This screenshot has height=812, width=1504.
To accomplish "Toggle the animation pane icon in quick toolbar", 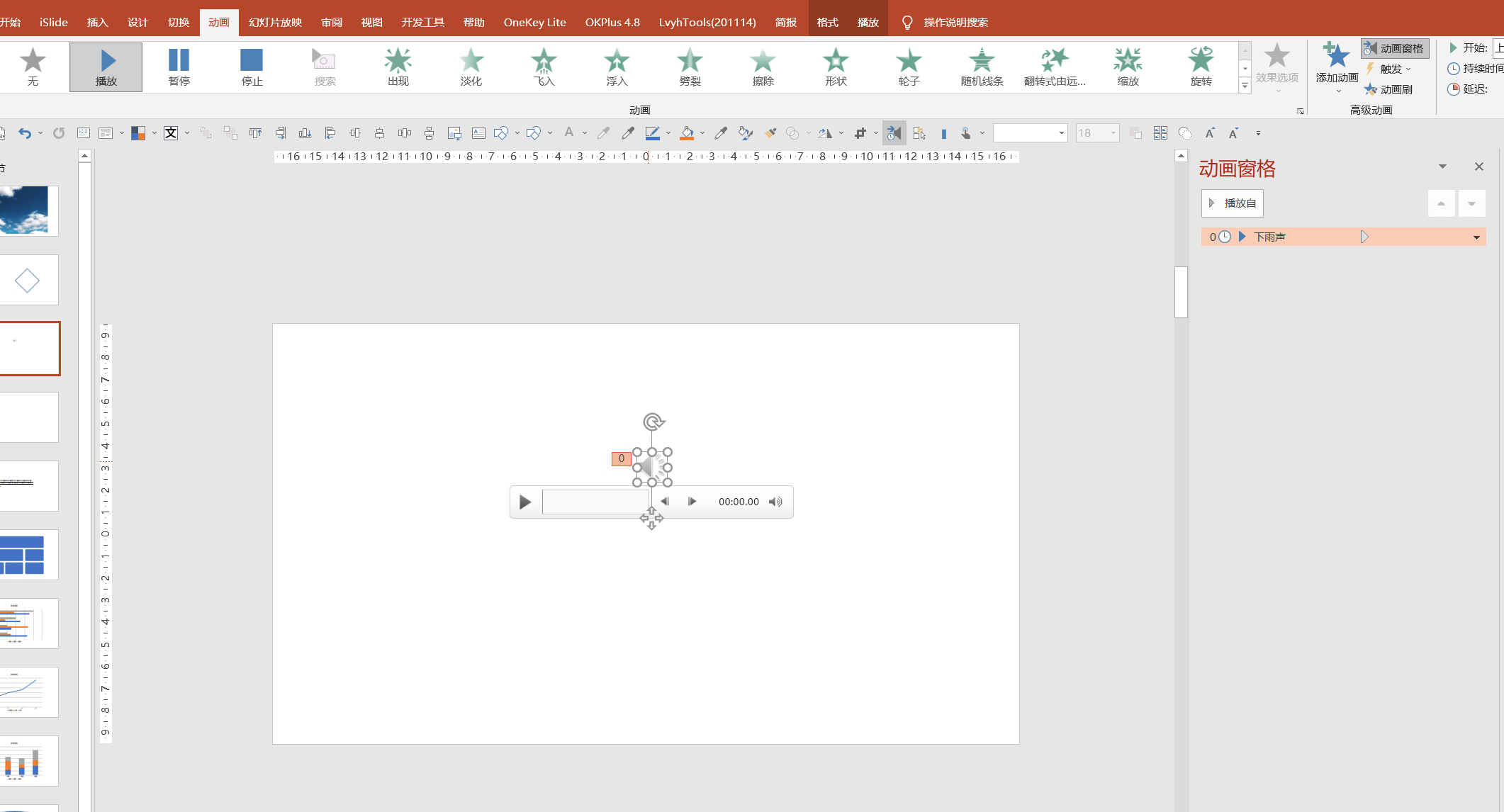I will pos(894,133).
